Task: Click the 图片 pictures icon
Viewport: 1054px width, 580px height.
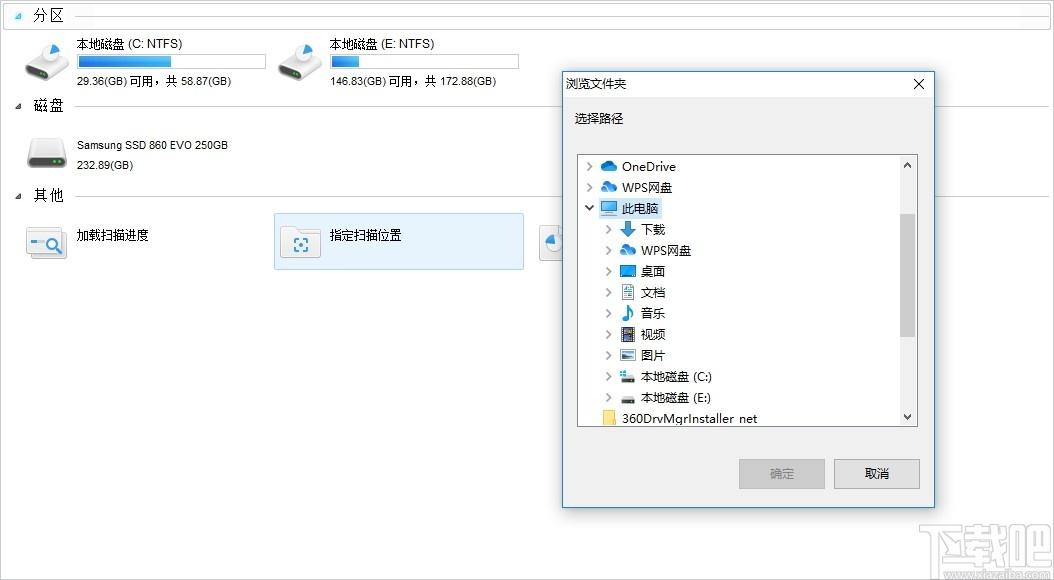Action: coord(628,355)
